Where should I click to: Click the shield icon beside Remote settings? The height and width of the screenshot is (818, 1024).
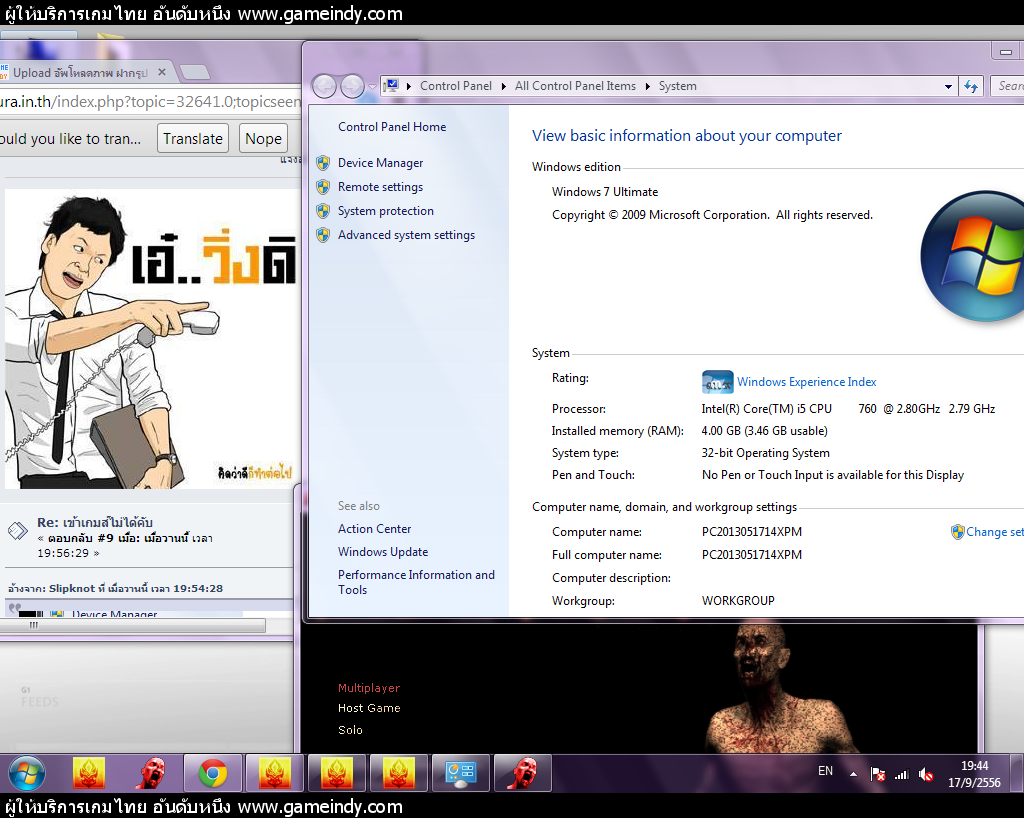point(323,187)
